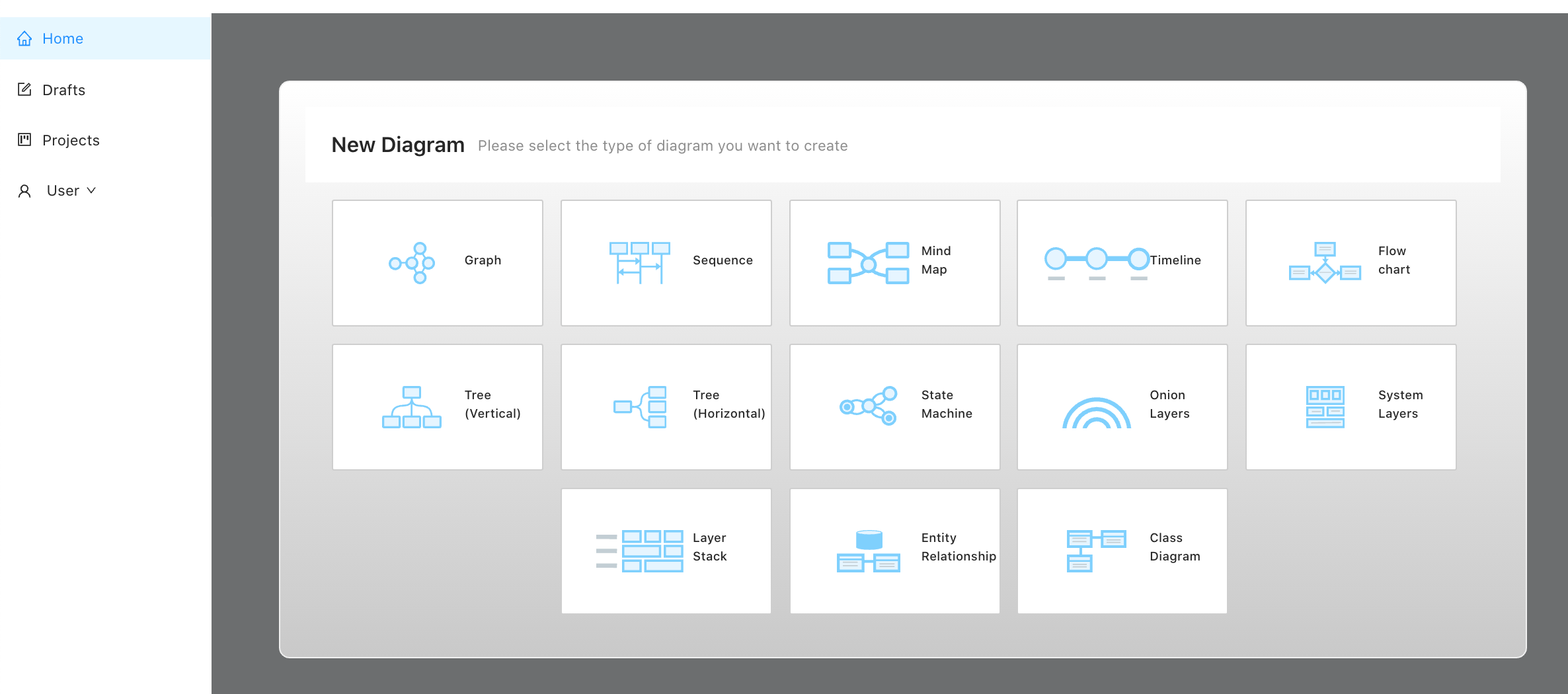Click the Home house icon
Screen dimensions: 1568x694
point(24,38)
